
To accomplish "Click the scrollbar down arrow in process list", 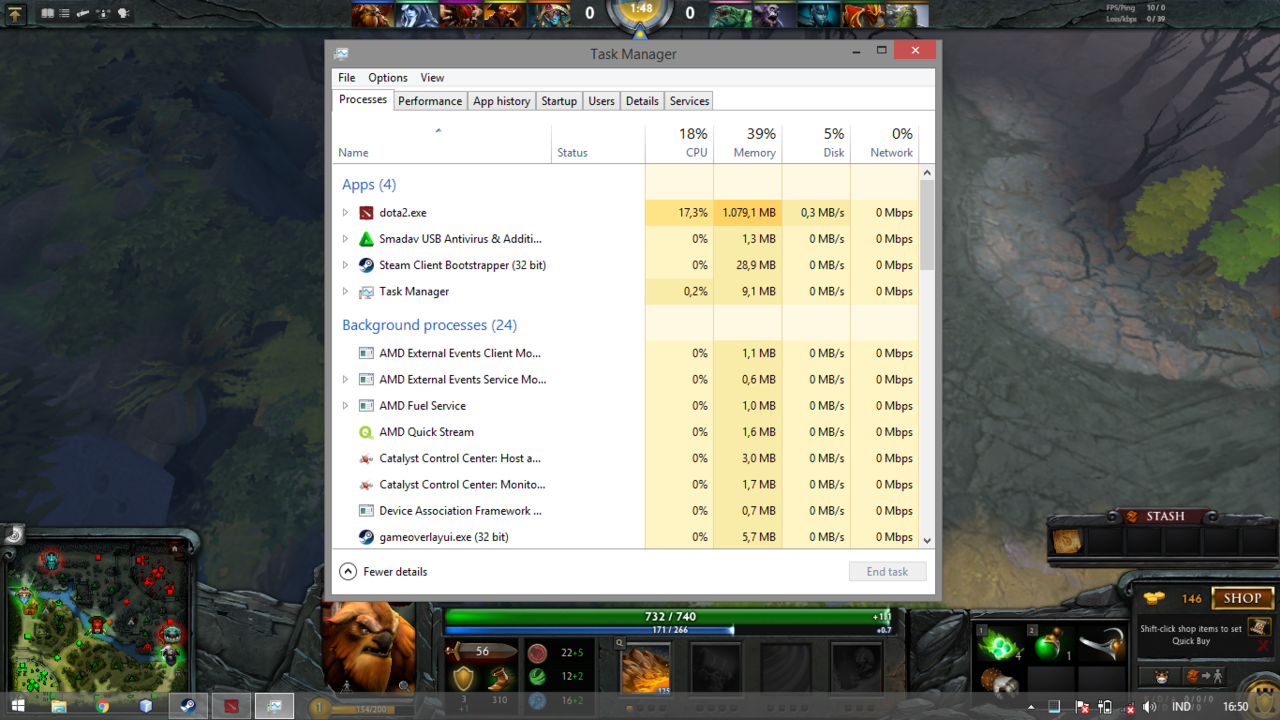I will point(927,540).
